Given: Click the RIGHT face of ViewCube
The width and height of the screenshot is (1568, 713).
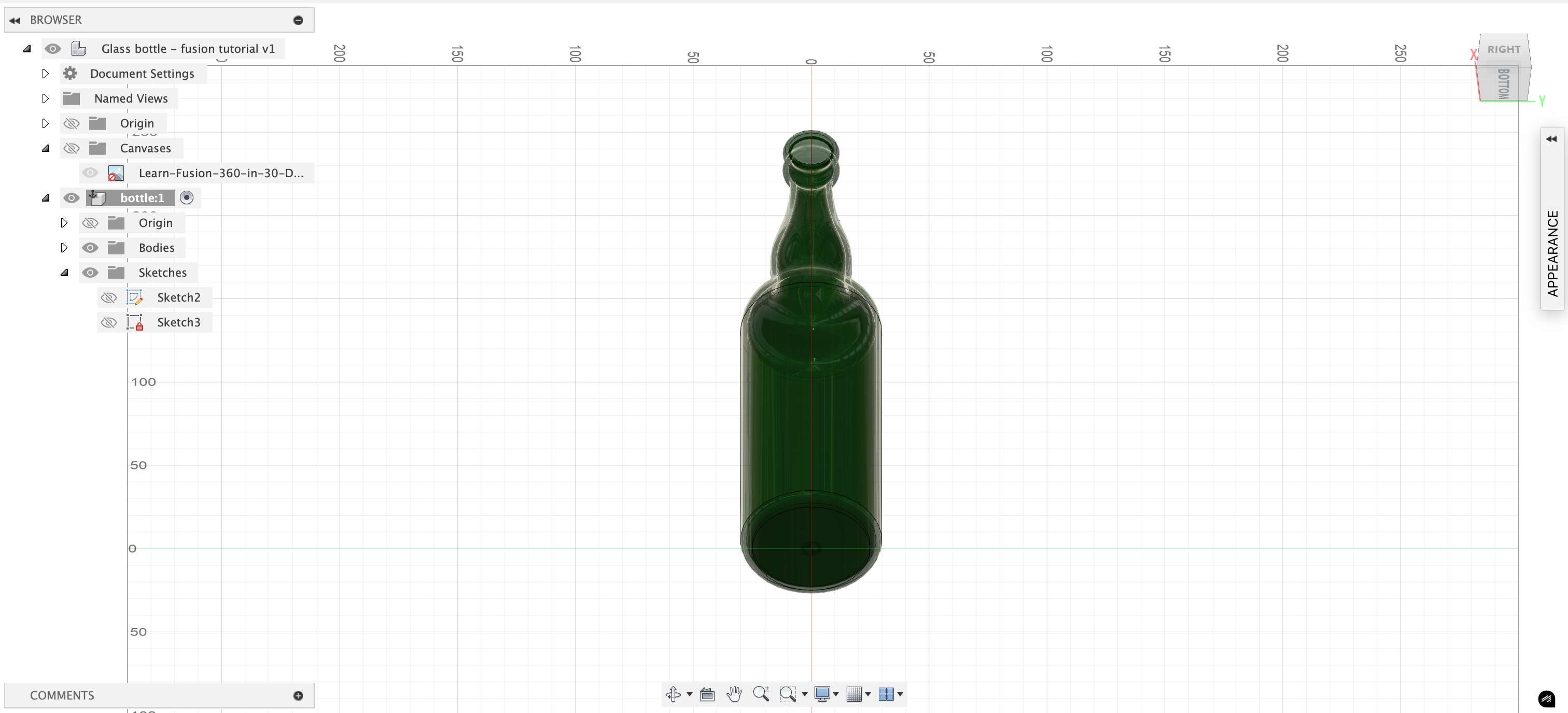Looking at the screenshot, I should (x=1504, y=49).
